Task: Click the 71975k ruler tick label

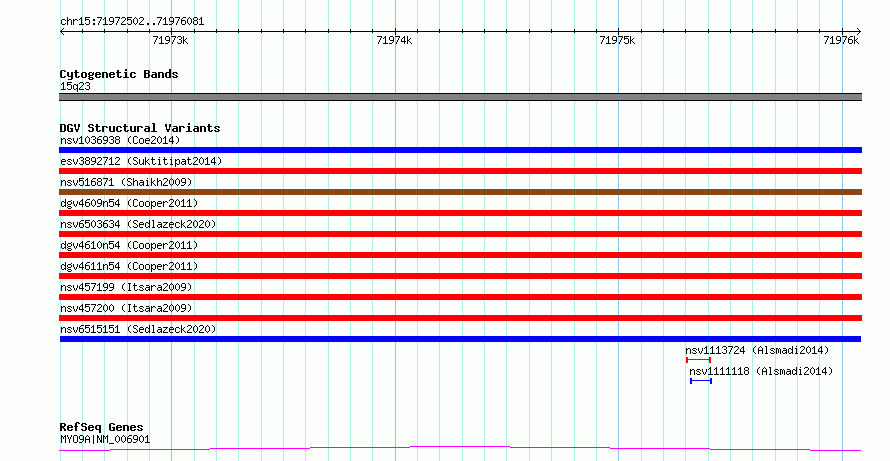Action: point(617,40)
